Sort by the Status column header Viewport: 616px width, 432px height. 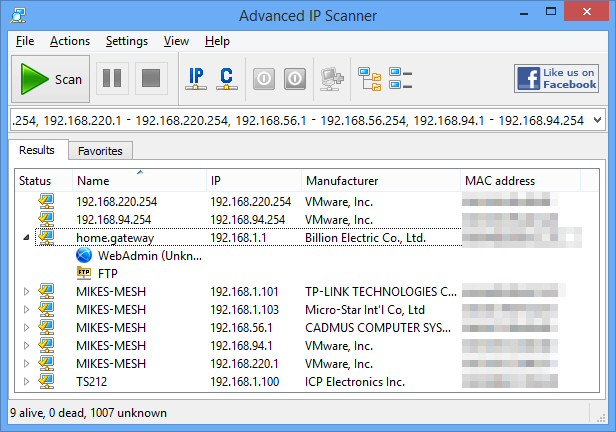coord(43,181)
